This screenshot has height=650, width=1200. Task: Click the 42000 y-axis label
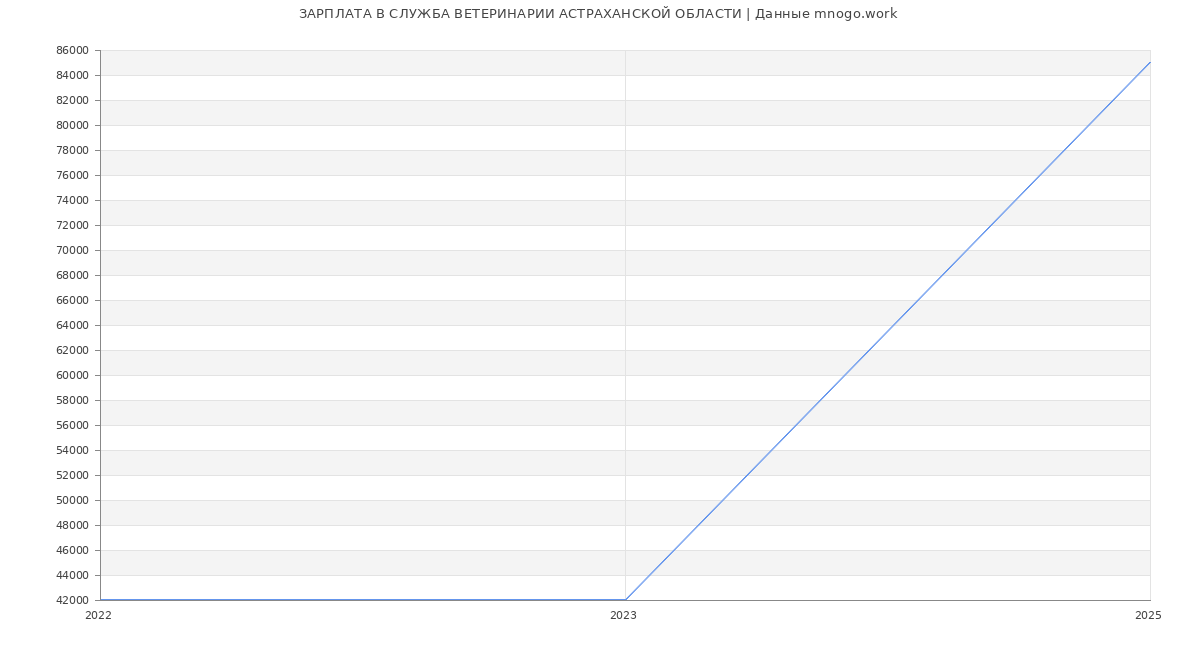pos(73,601)
